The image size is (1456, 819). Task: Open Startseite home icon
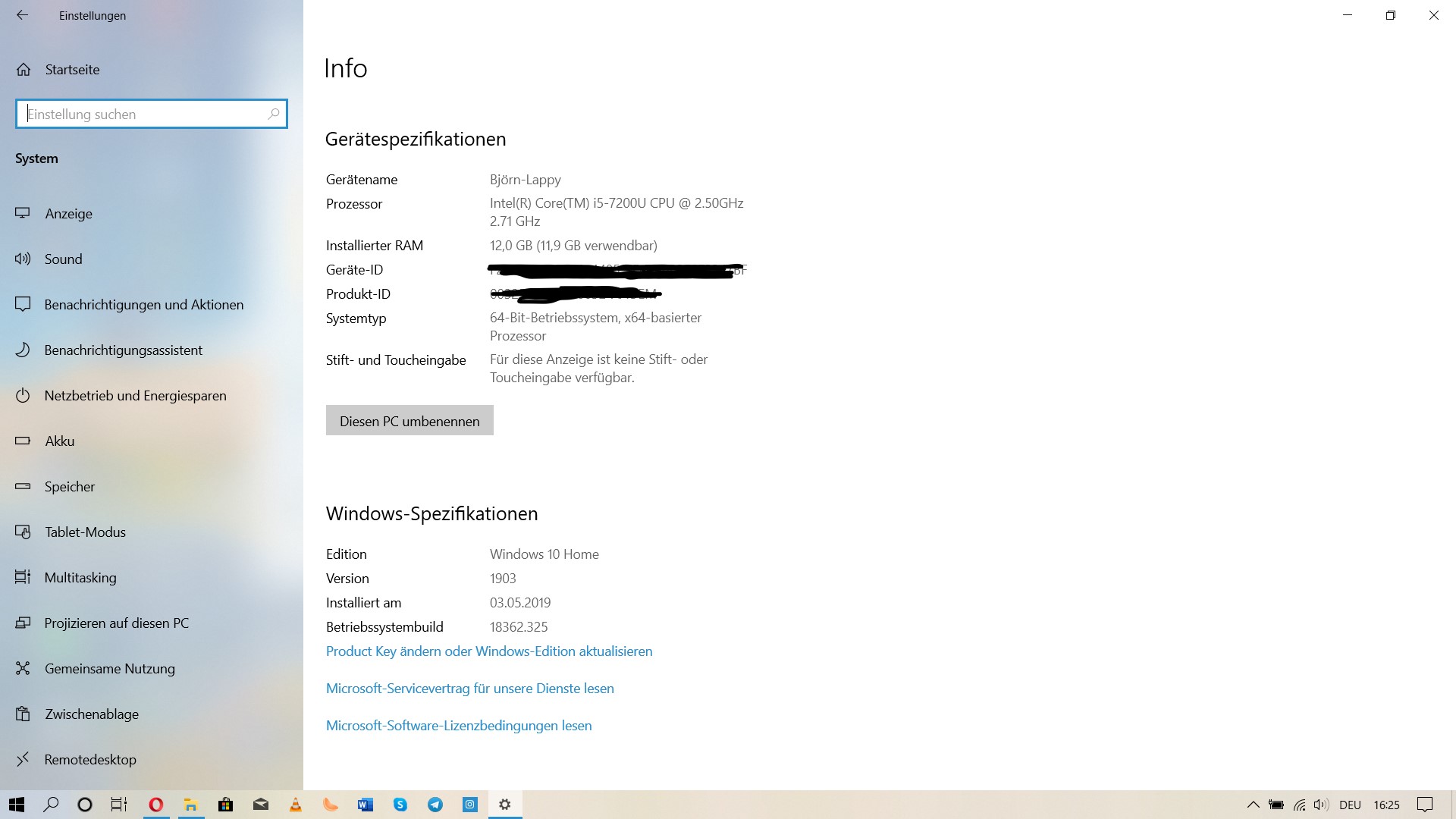(x=24, y=70)
